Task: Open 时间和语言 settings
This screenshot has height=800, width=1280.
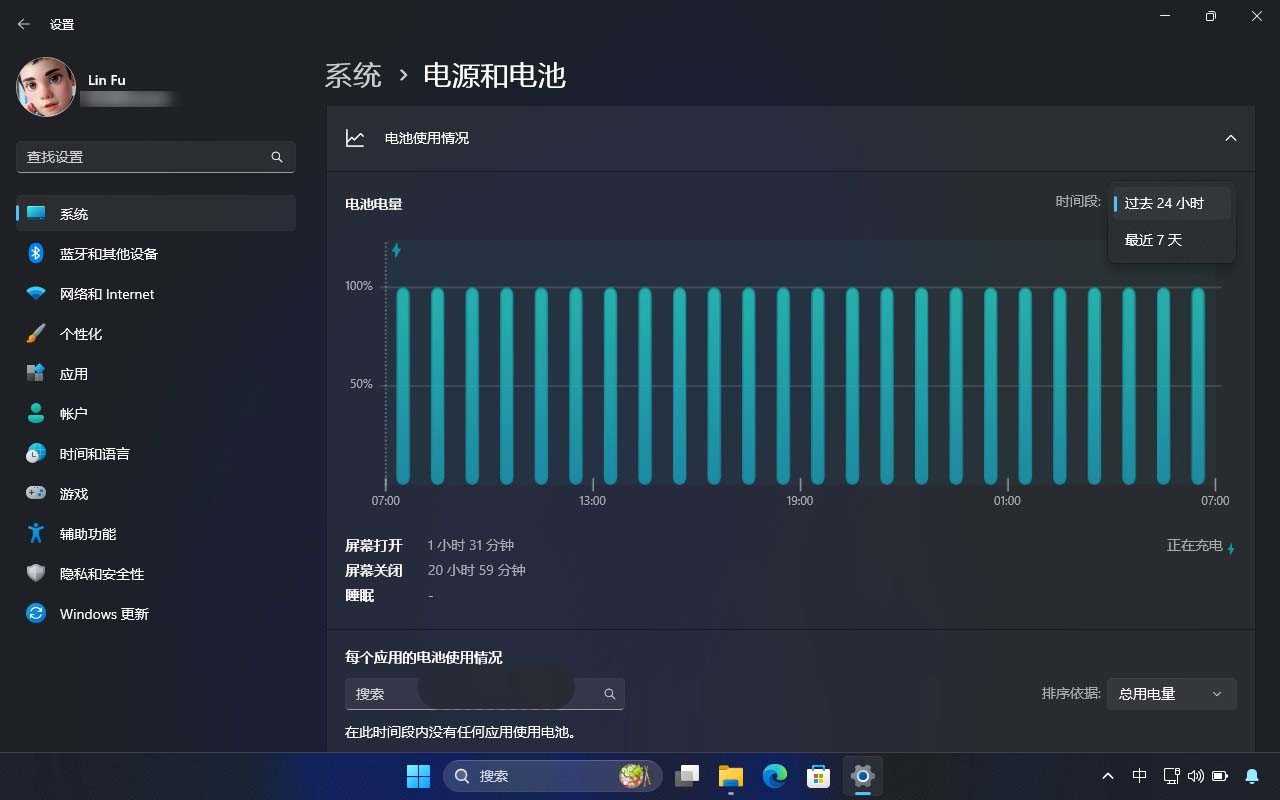Action: [x=97, y=453]
